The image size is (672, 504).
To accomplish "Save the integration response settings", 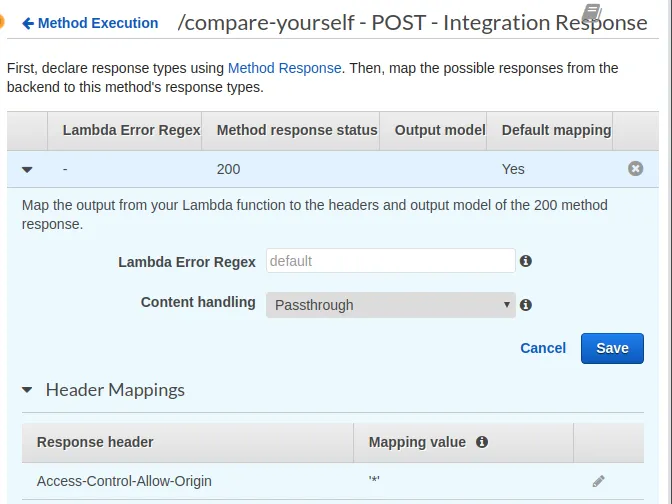I will click(612, 348).
